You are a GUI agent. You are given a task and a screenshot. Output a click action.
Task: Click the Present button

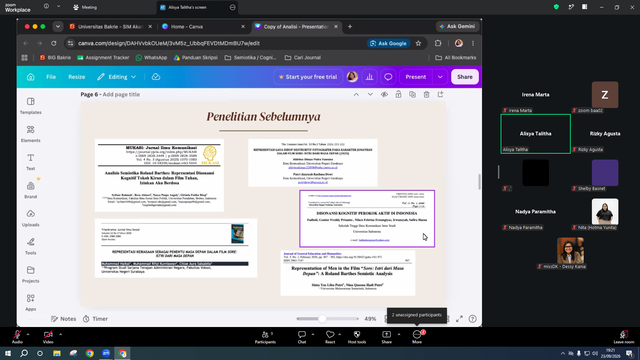(416, 77)
